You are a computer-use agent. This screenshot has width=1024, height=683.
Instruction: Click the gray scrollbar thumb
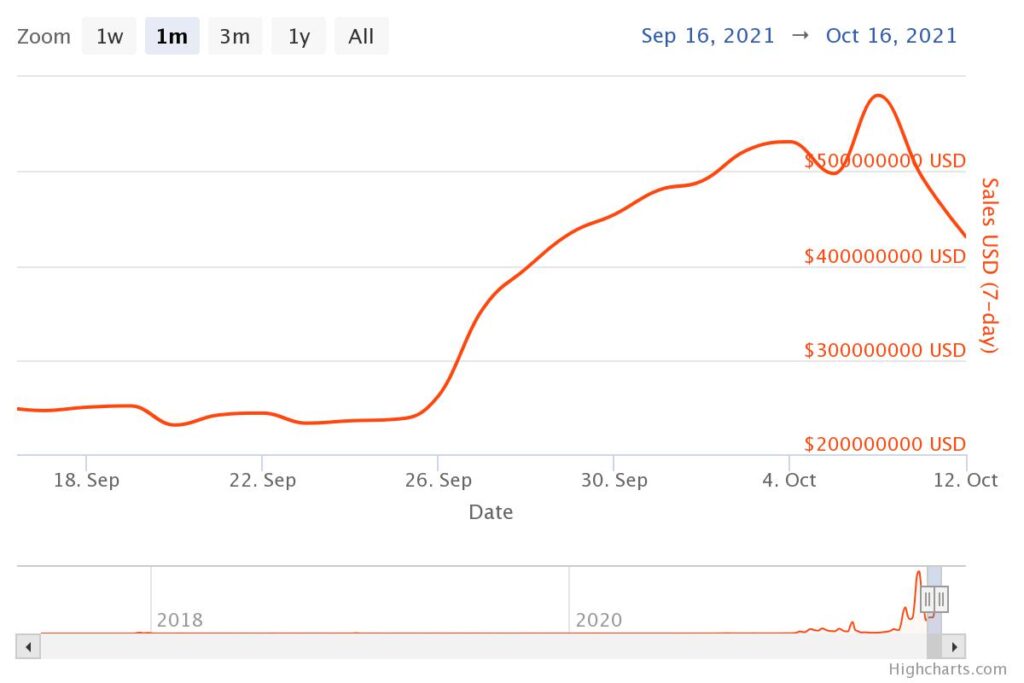click(935, 647)
